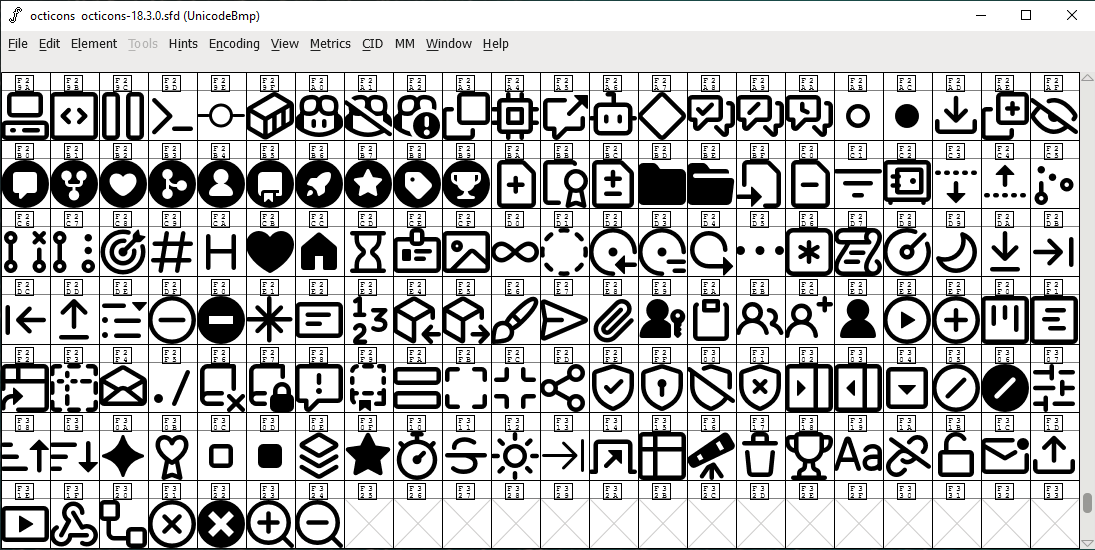Select the paintbrush glyph

[x=515, y=320]
